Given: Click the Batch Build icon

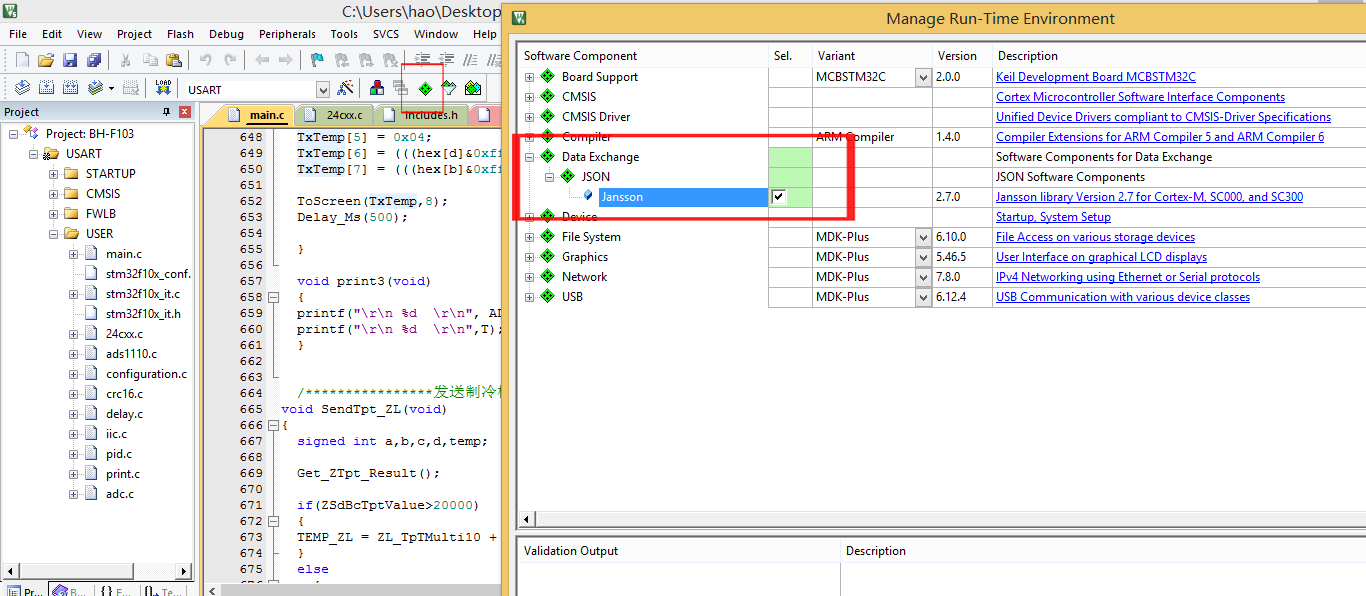Looking at the screenshot, I should coord(98,88).
